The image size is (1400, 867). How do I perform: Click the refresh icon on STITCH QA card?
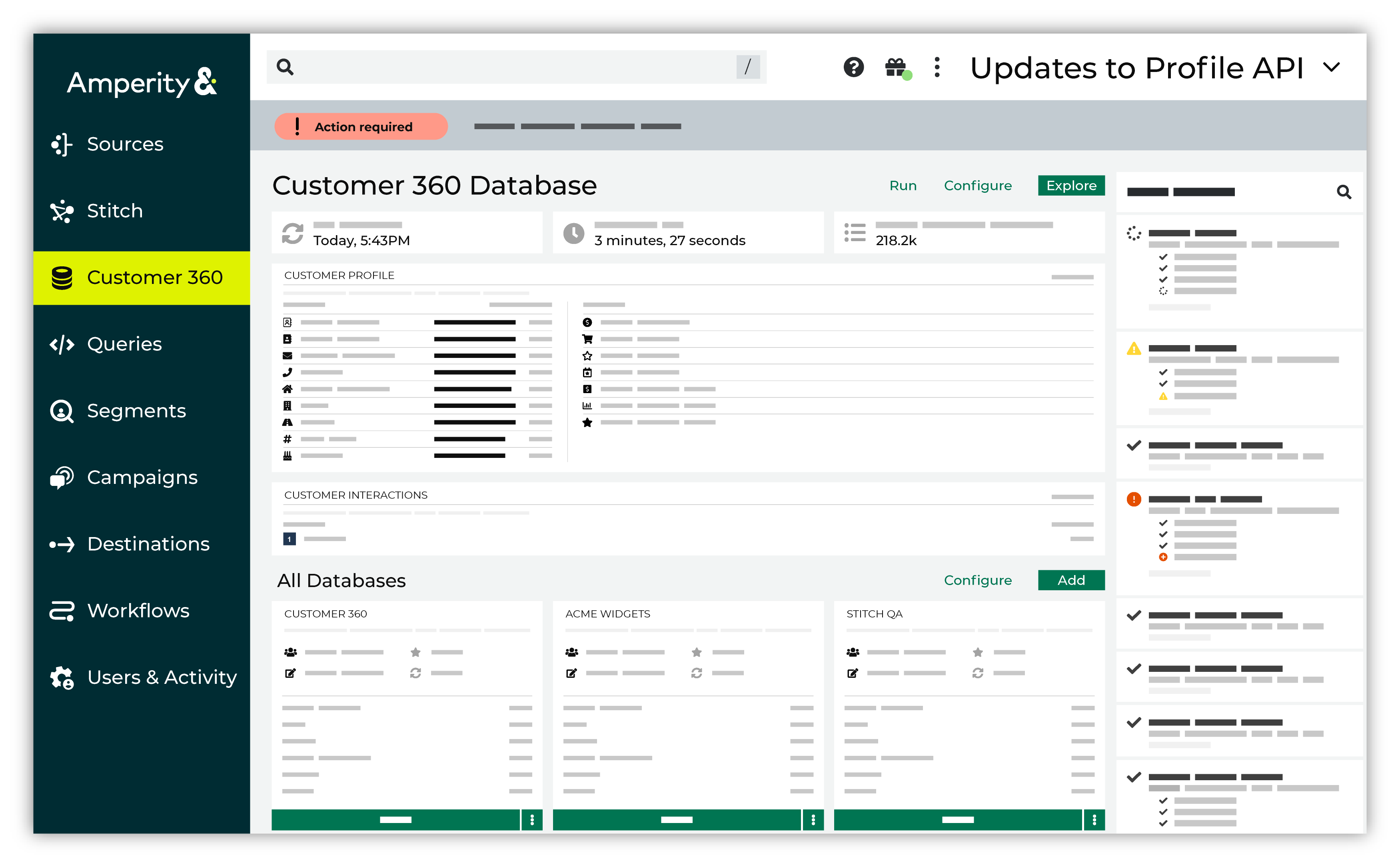click(977, 673)
